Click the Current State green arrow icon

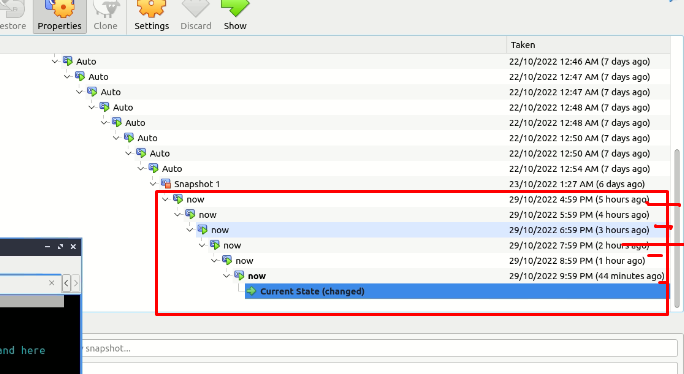252,291
